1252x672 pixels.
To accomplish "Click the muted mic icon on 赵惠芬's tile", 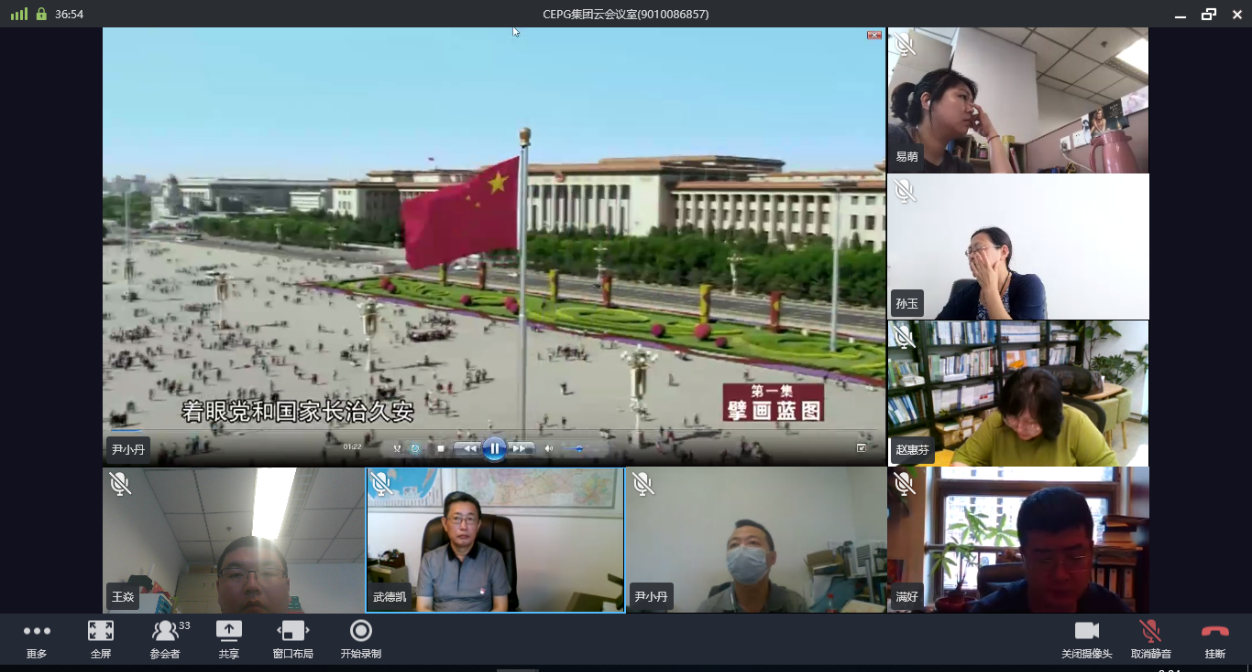I will tap(905, 337).
